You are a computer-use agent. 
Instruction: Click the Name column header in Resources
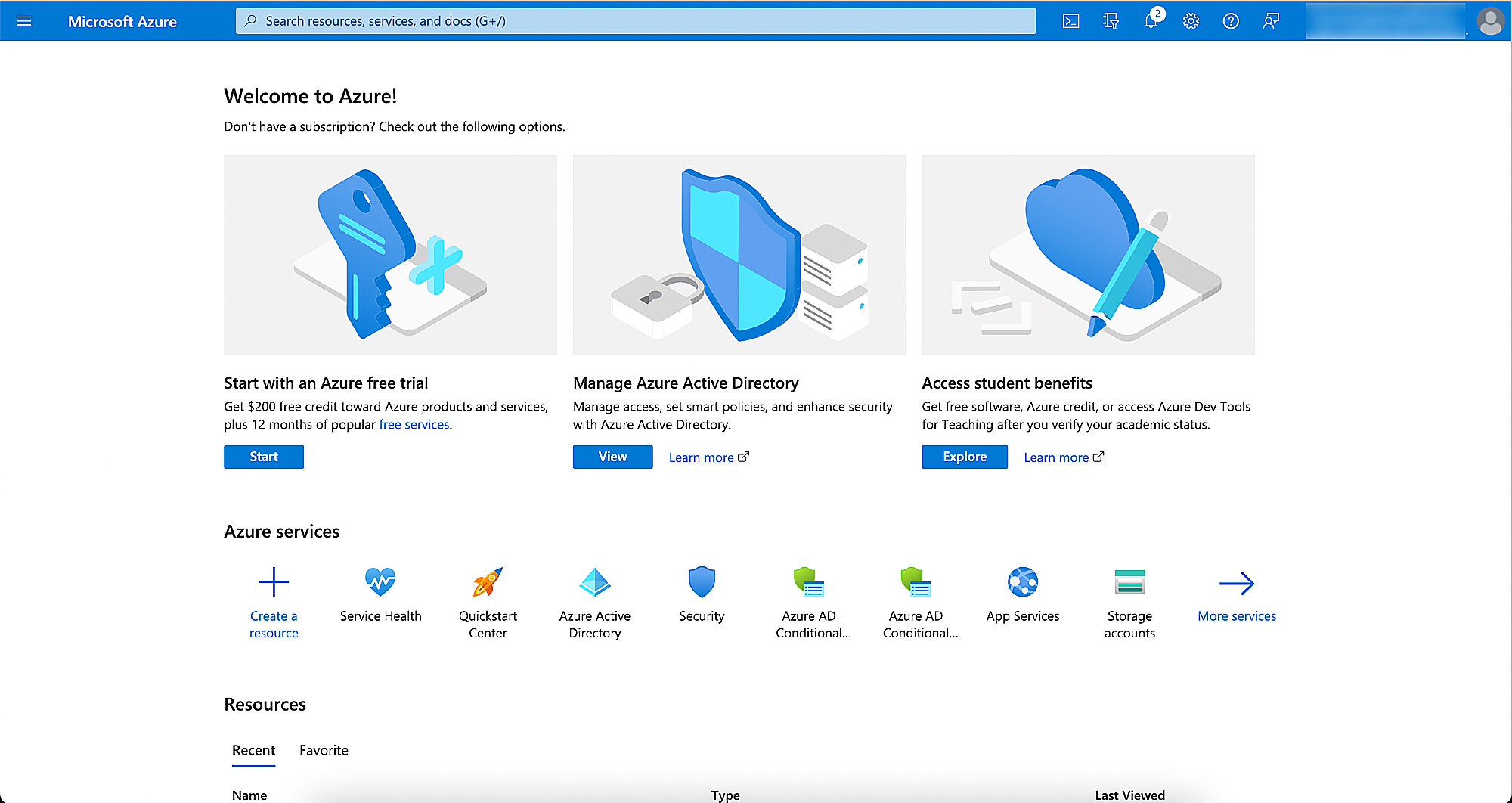249,795
